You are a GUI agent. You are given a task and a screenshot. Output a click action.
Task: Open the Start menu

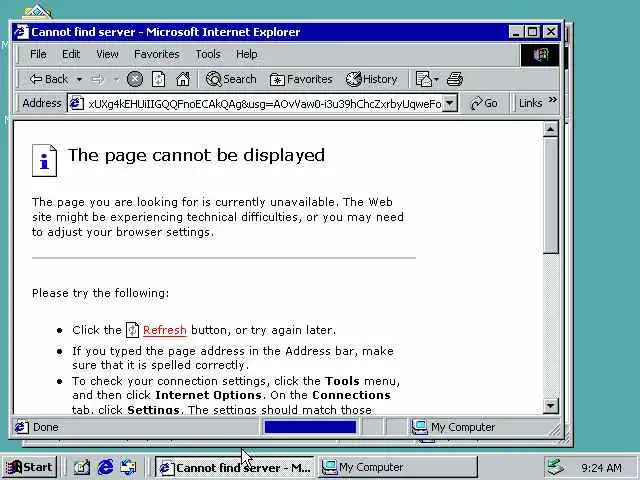coord(29,467)
